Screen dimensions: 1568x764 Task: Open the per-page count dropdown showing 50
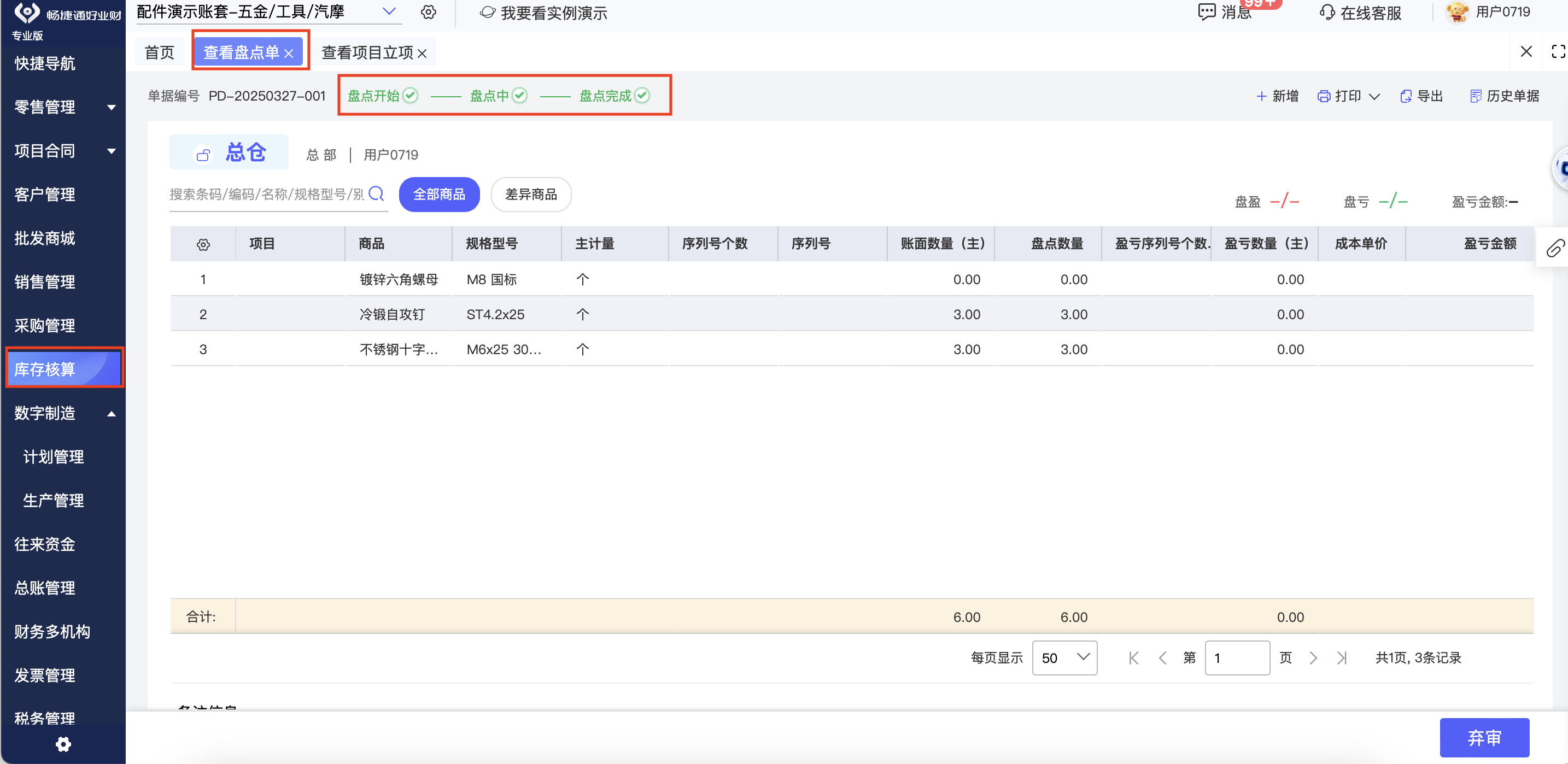[x=1064, y=657]
